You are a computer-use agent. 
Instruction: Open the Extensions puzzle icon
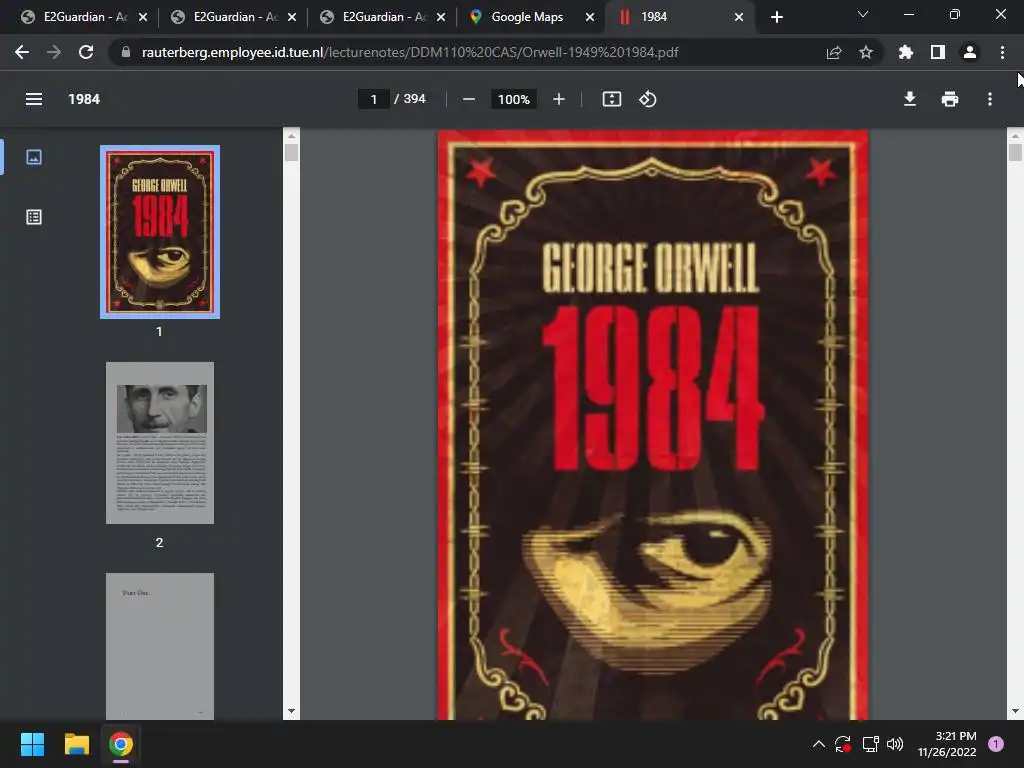pos(906,52)
